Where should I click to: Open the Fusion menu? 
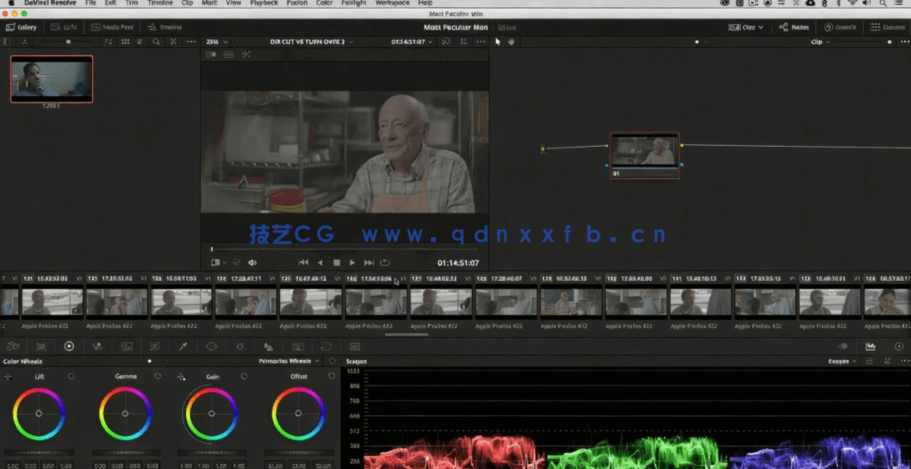pos(297,3)
